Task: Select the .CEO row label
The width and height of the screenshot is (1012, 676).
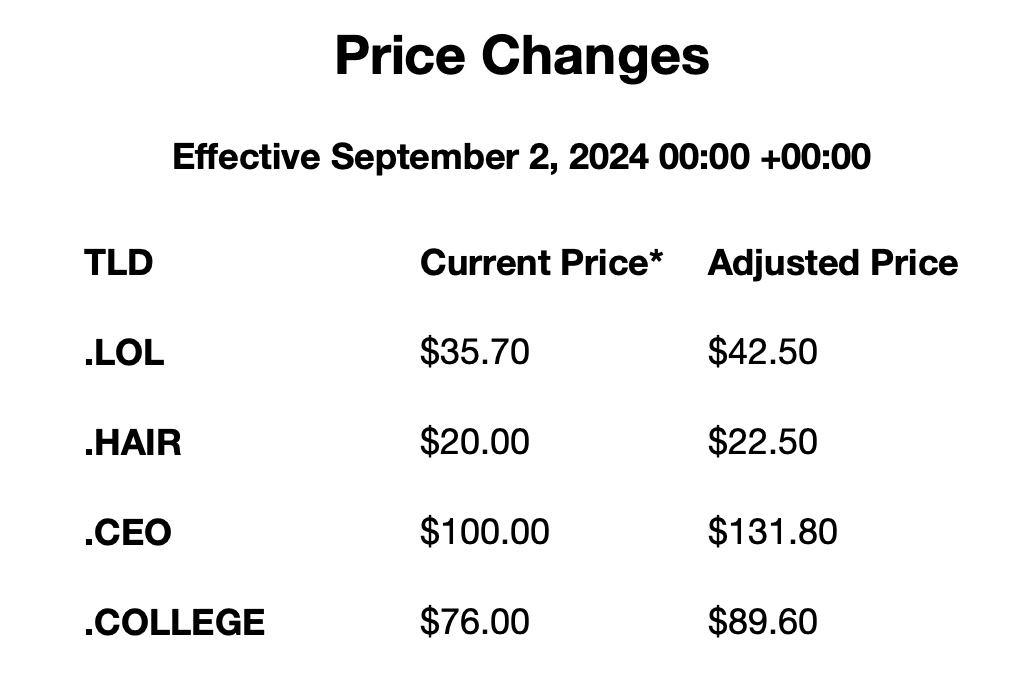Action: point(128,532)
